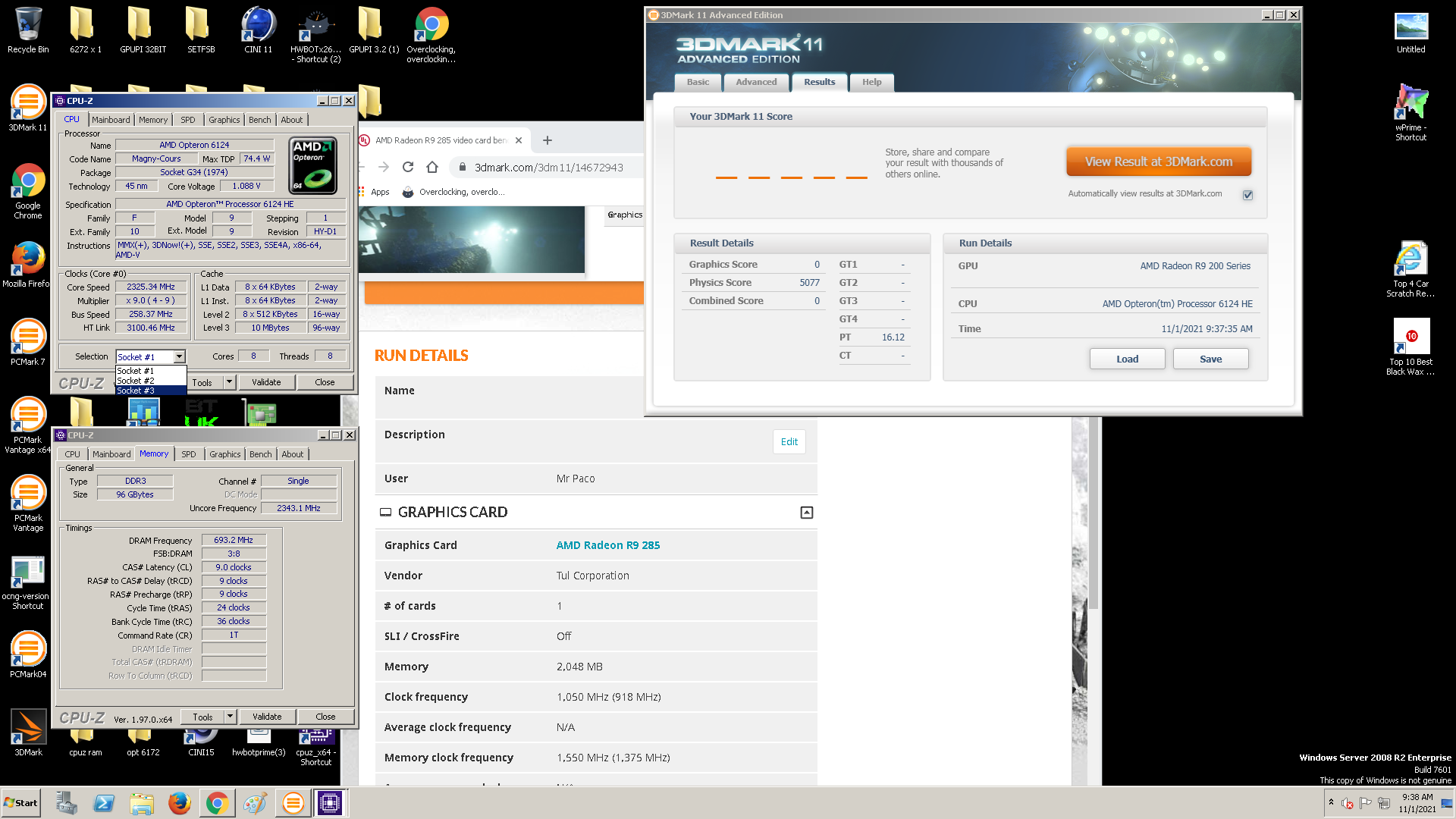Image resolution: width=1456 pixels, height=819 pixels.
Task: Open the Mainboard tab in the top CPU-Z window
Action: [111, 120]
